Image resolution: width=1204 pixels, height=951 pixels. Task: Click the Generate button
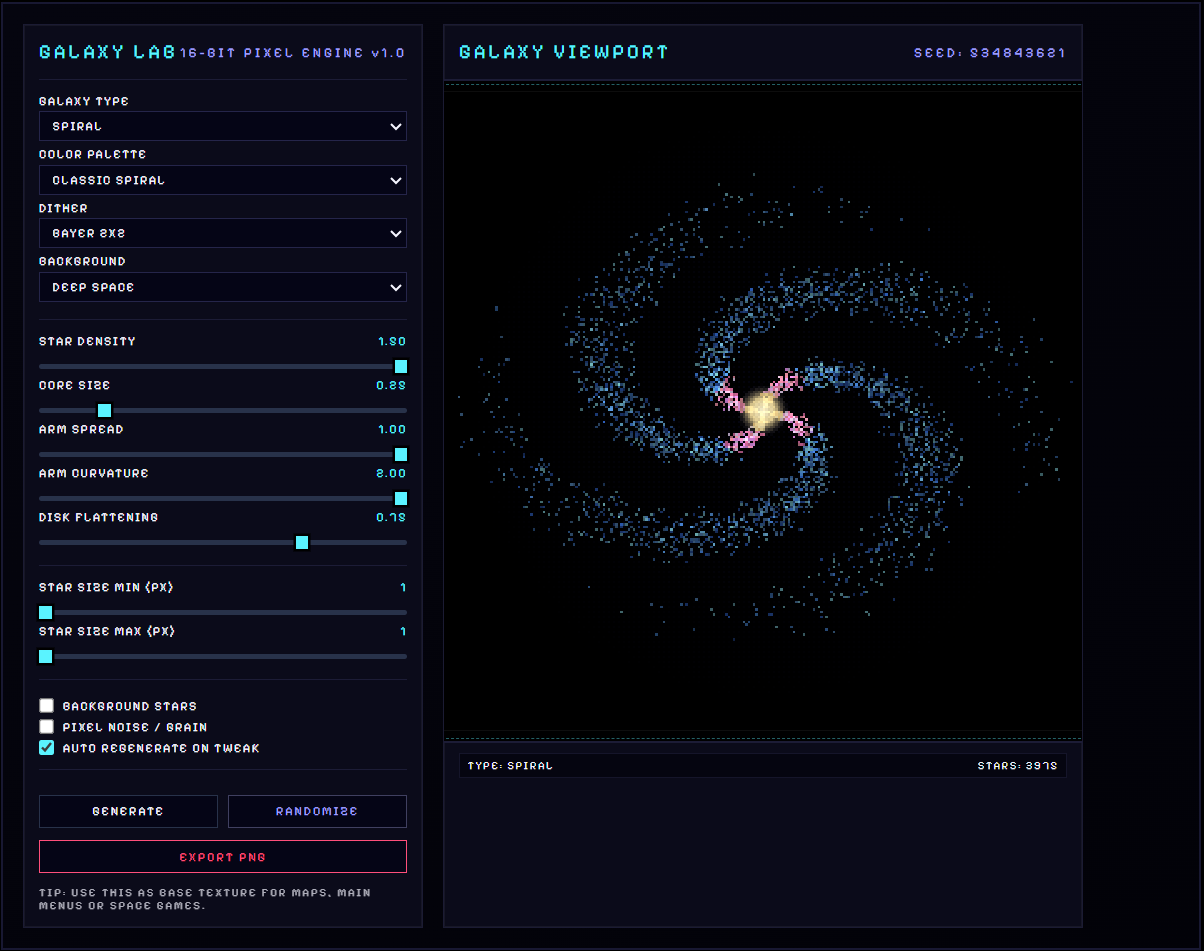[x=128, y=811]
